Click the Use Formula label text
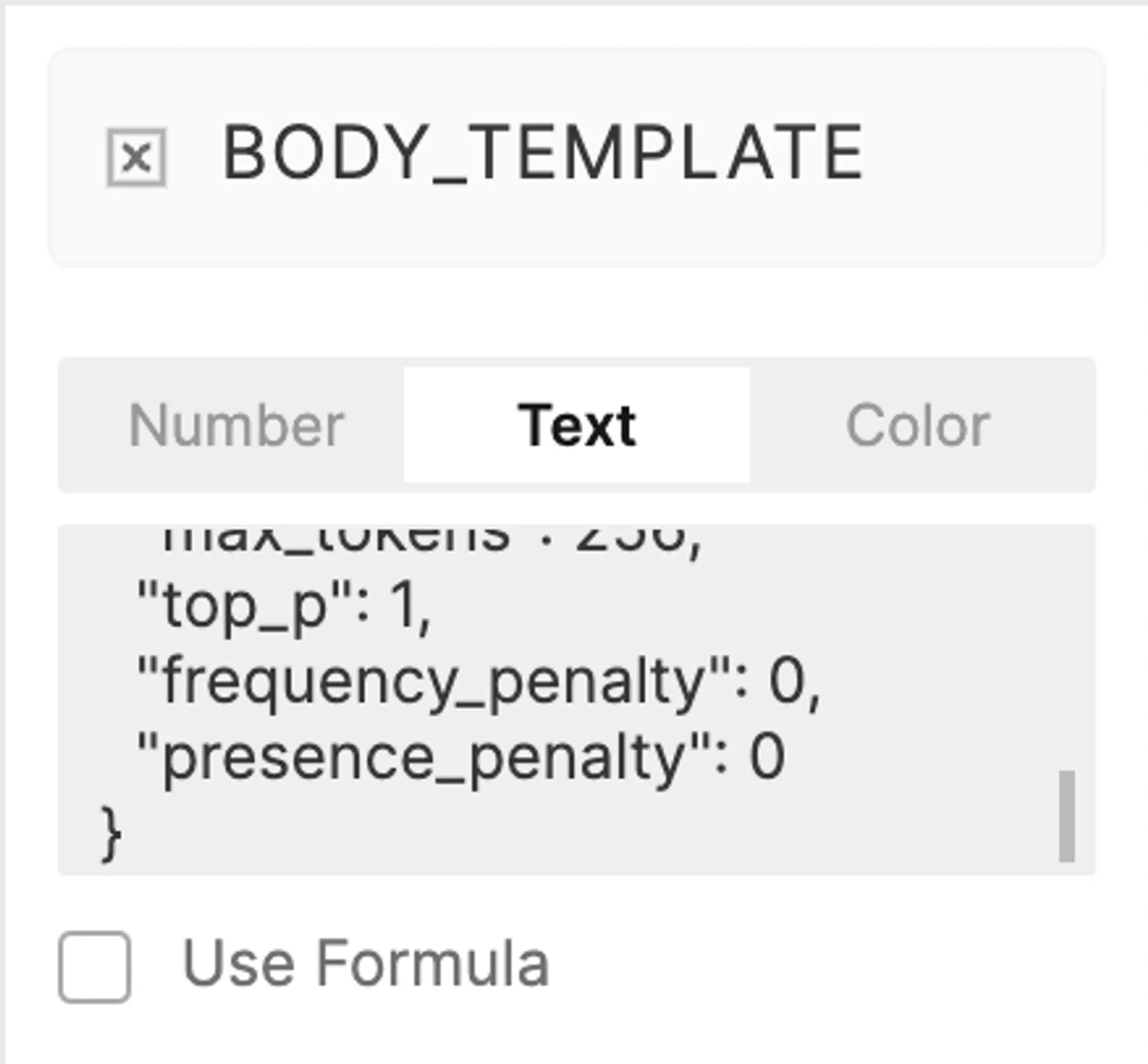This screenshot has width=1148, height=1064. [x=366, y=964]
